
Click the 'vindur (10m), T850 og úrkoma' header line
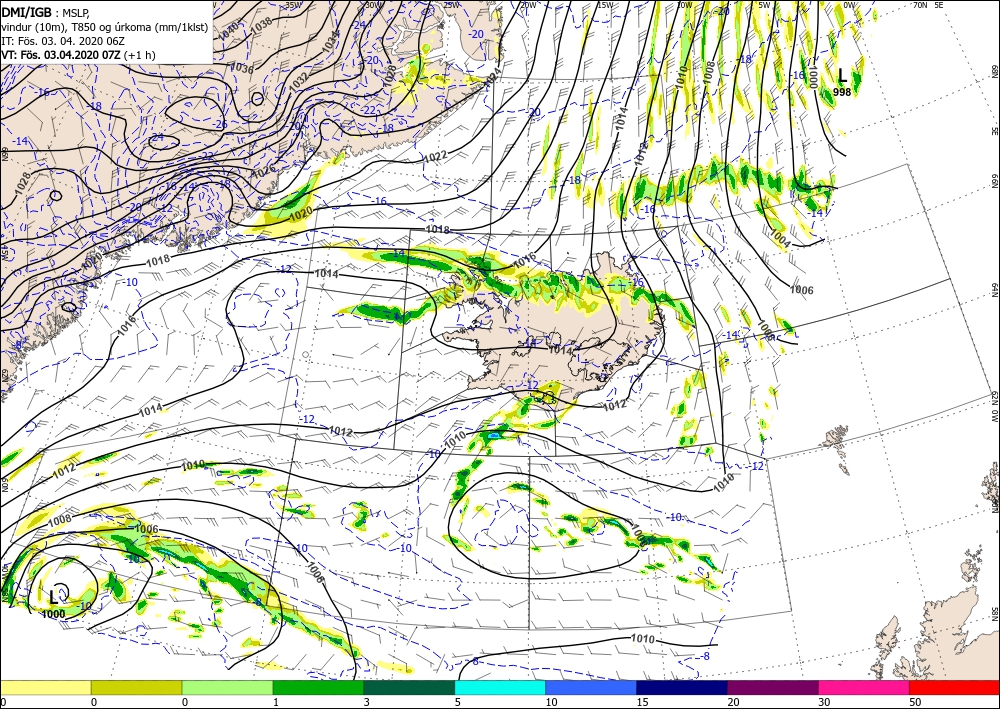[x=105, y=26]
